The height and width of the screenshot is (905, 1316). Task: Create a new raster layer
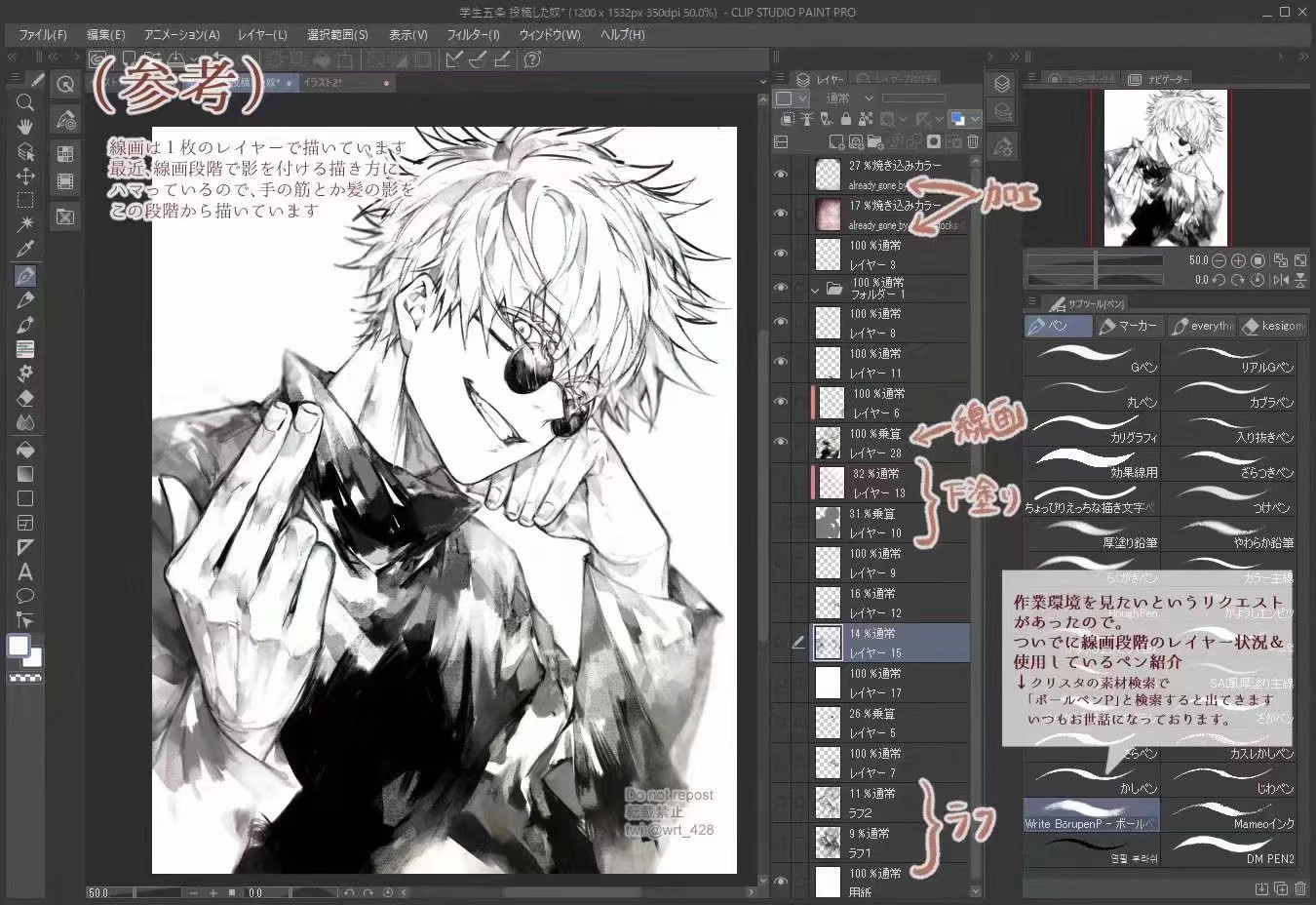click(835, 141)
